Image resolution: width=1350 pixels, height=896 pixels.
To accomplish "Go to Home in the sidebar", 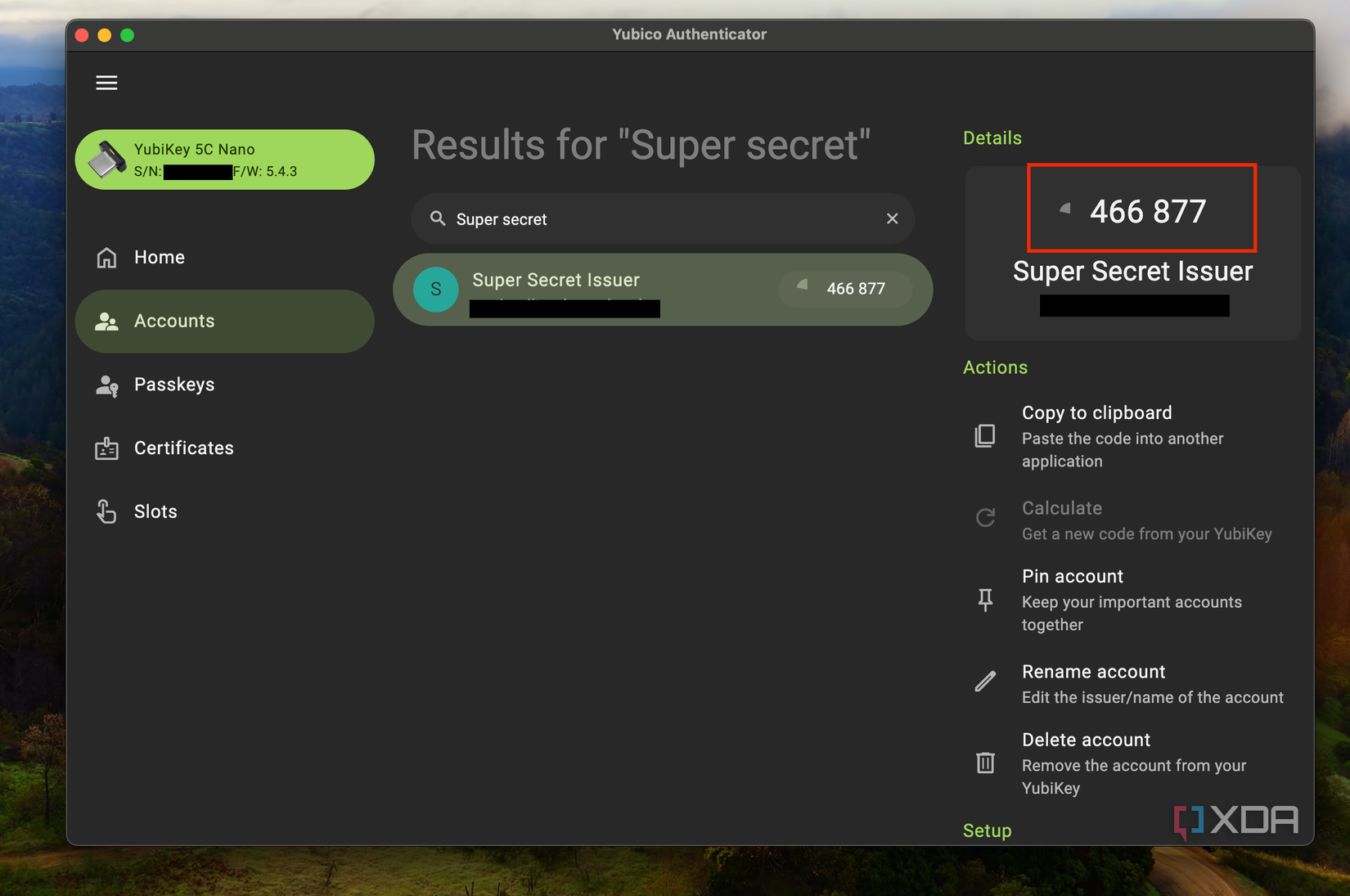I will [224, 258].
